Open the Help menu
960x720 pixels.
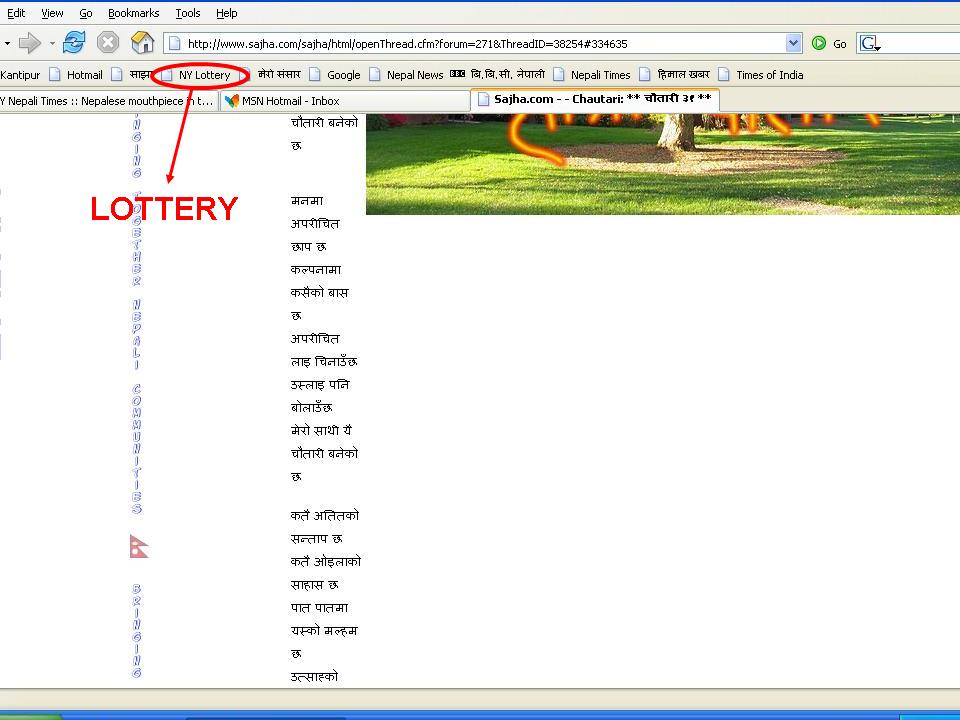pos(227,13)
